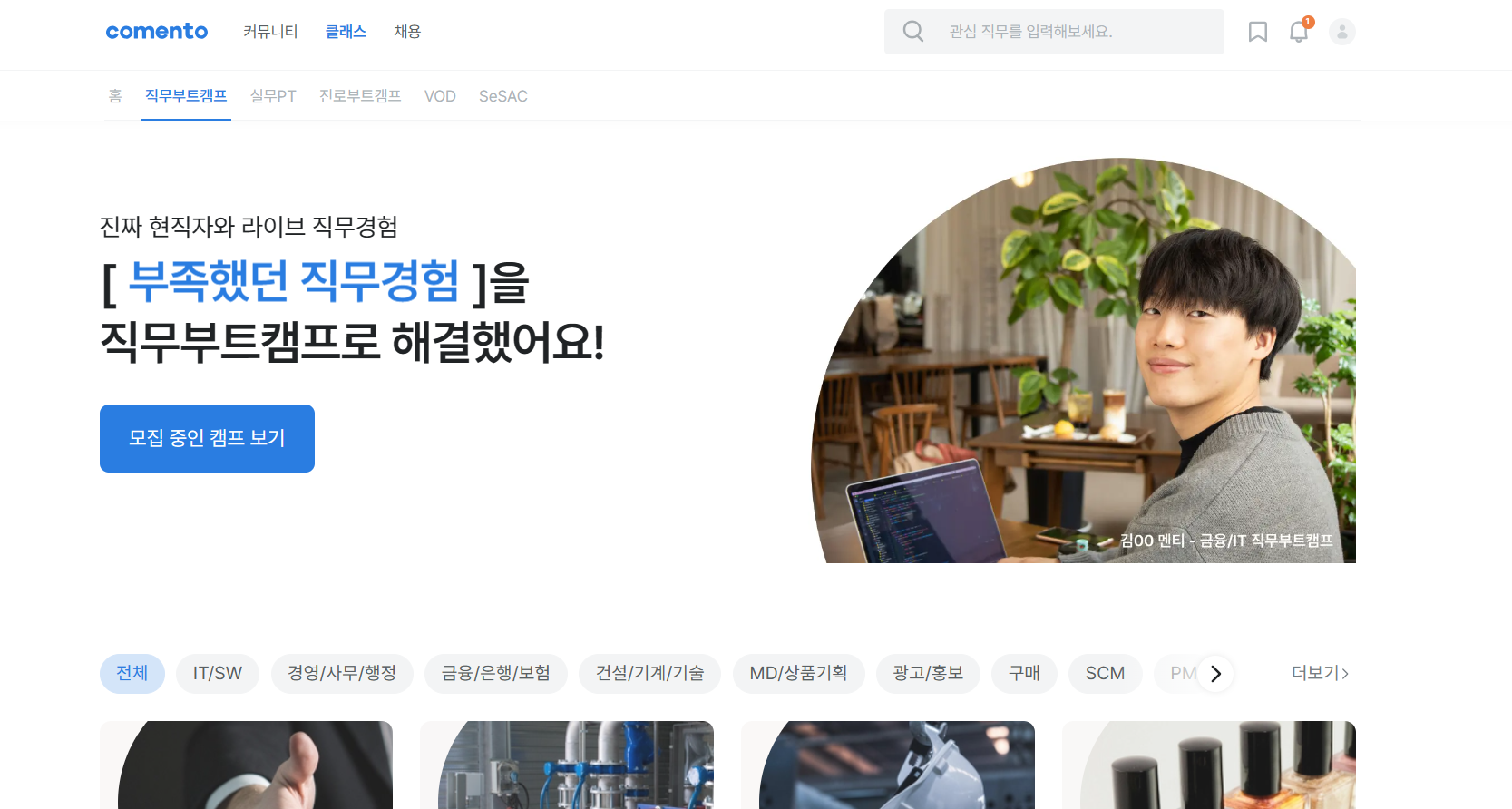Open notifications bell icon
The width and height of the screenshot is (1512, 809).
(1299, 32)
